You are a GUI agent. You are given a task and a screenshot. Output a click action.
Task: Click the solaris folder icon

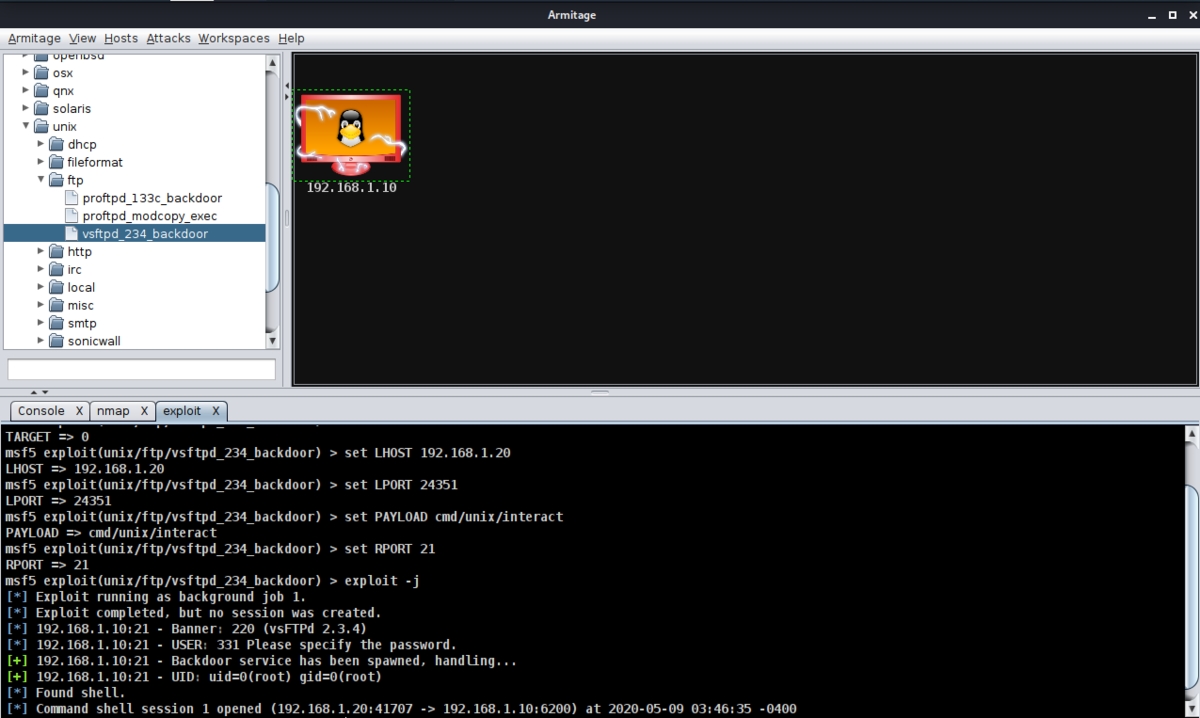[41, 109]
